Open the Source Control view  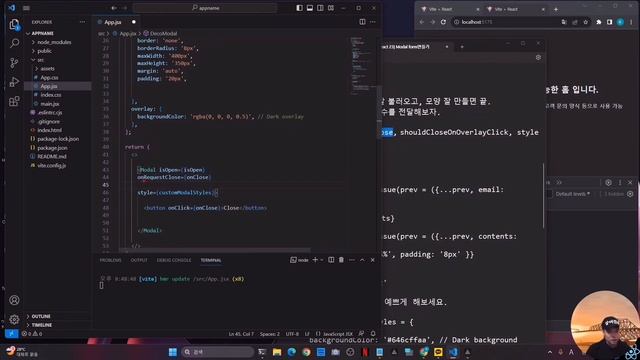(x=14, y=62)
